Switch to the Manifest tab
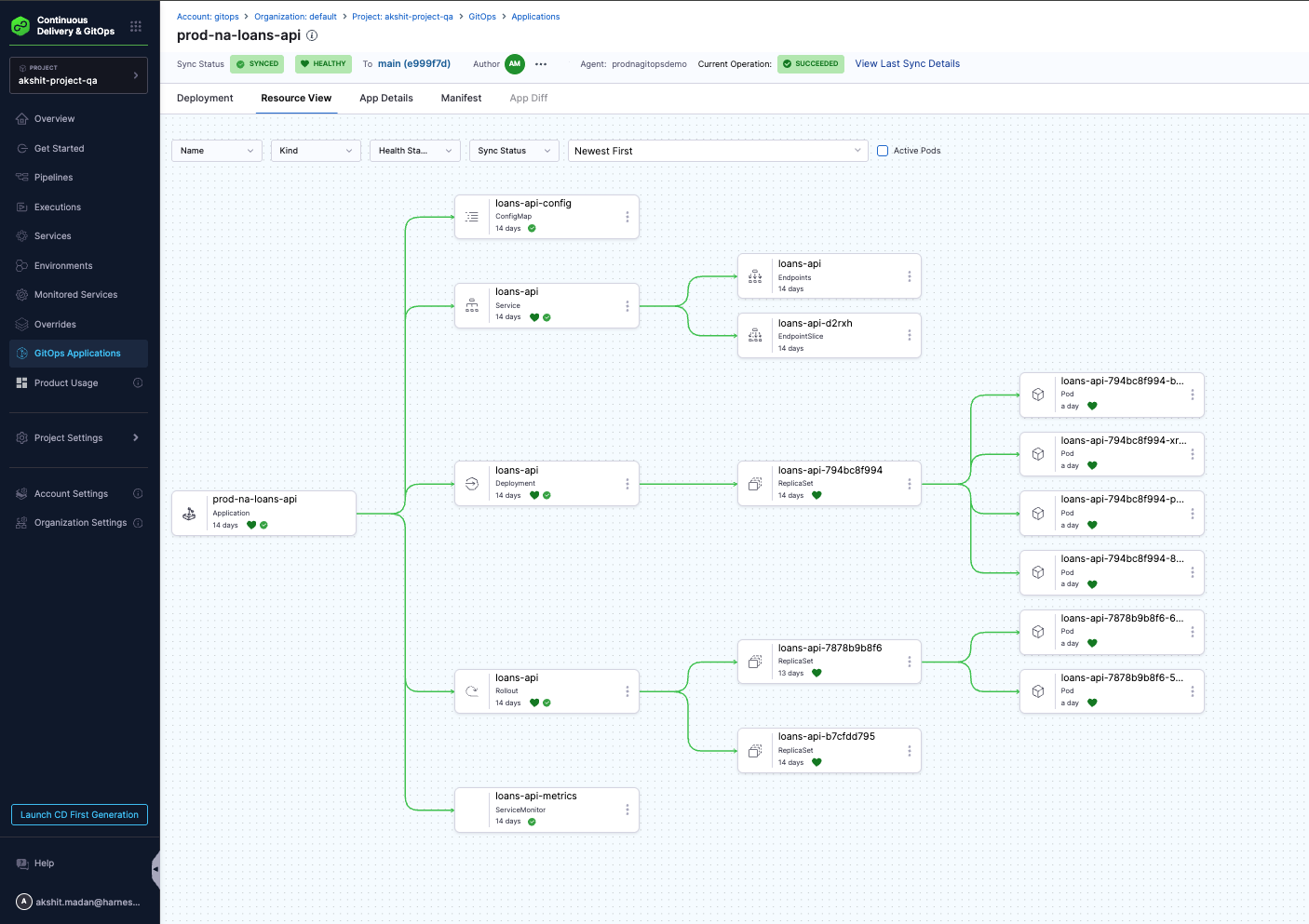Screen dimensions: 1309x924 [x=461, y=99]
